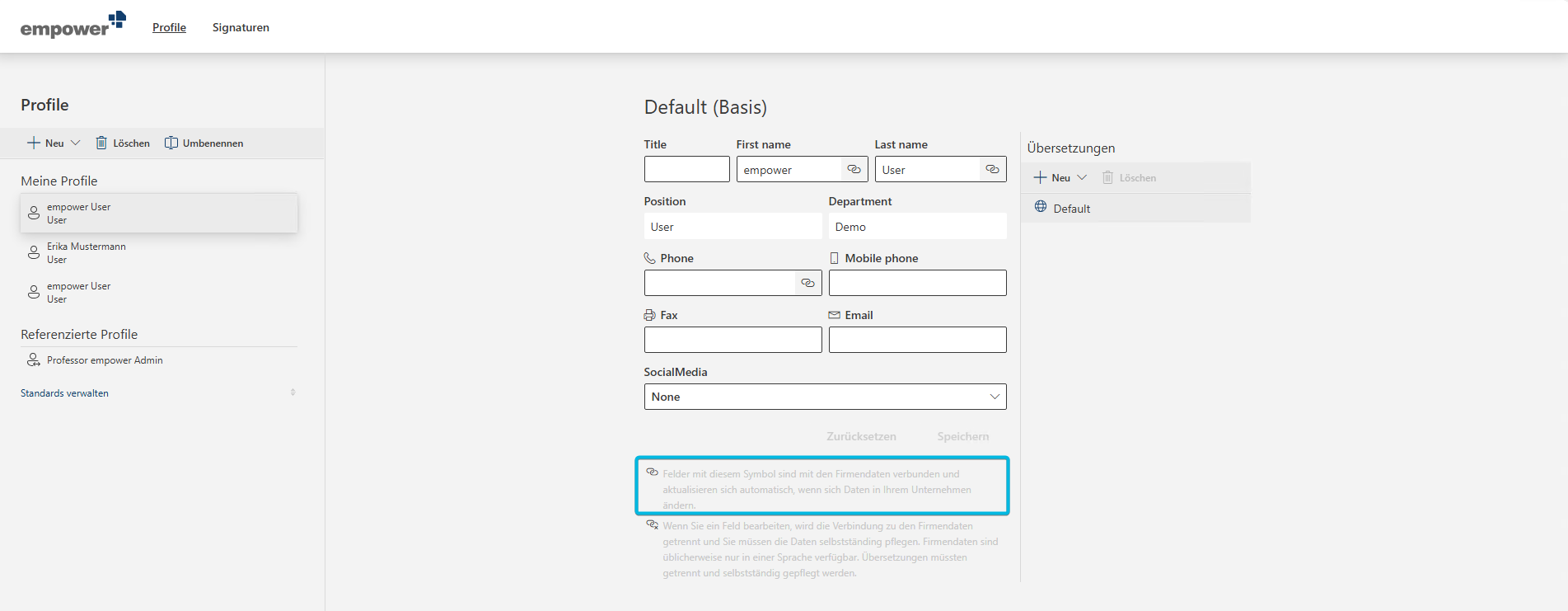Click the Mobile phone input field
The height and width of the screenshot is (611, 1568).
click(x=918, y=283)
